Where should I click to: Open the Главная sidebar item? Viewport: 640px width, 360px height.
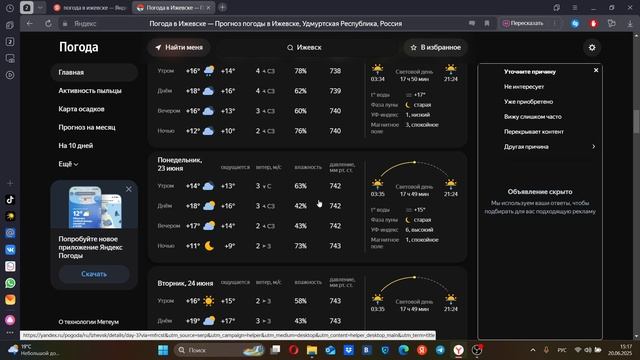tap(94, 72)
